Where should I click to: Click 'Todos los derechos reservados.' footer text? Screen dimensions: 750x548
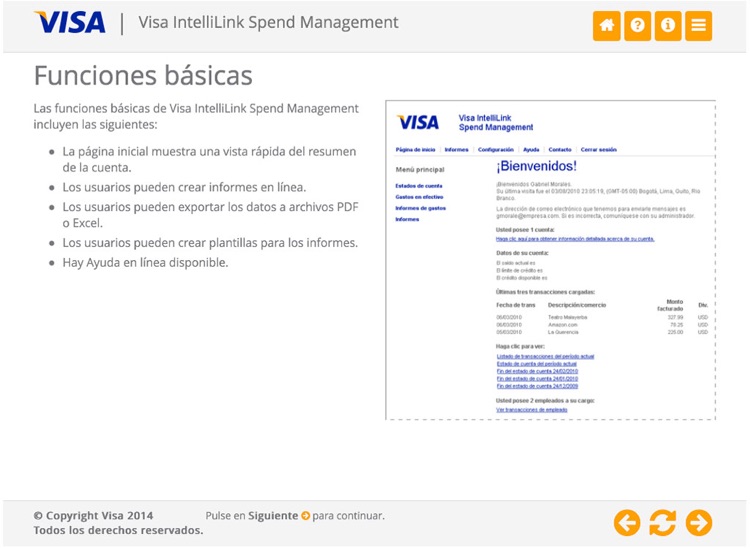118,530
